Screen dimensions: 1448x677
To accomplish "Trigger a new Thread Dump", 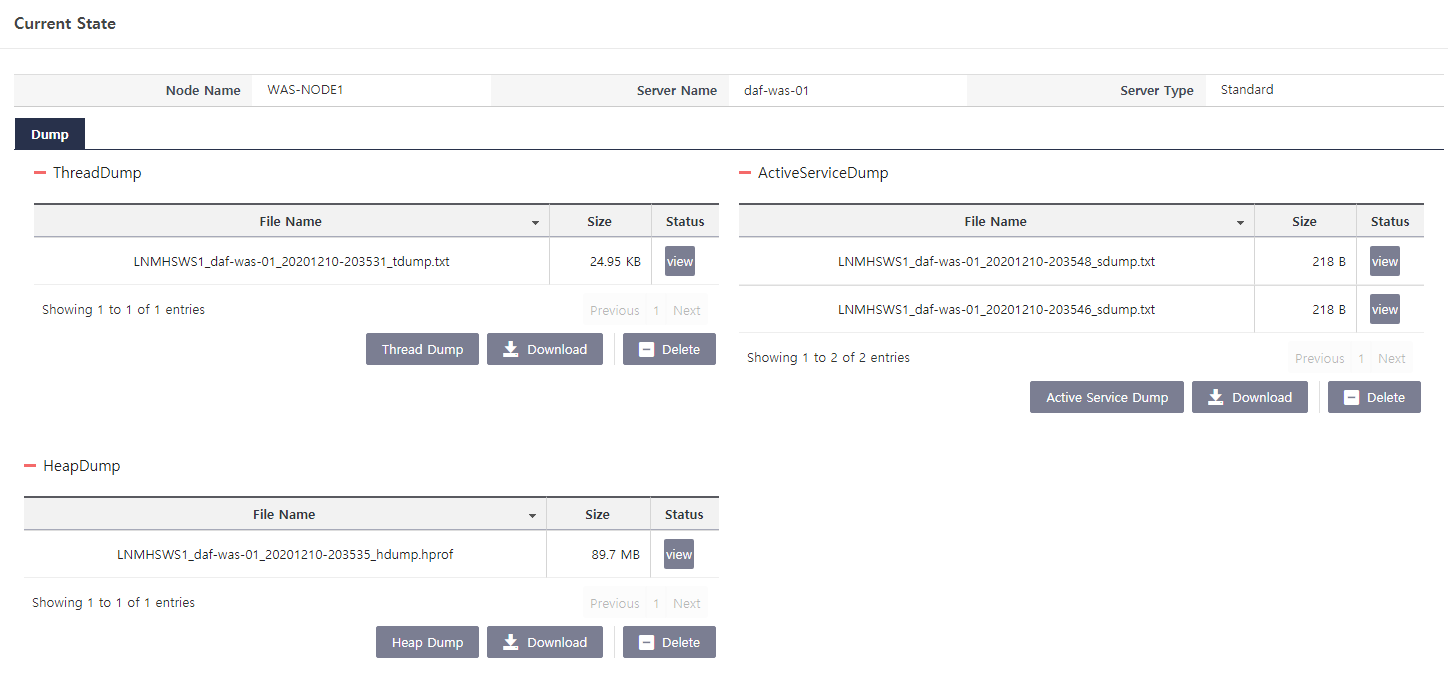I will [x=422, y=348].
